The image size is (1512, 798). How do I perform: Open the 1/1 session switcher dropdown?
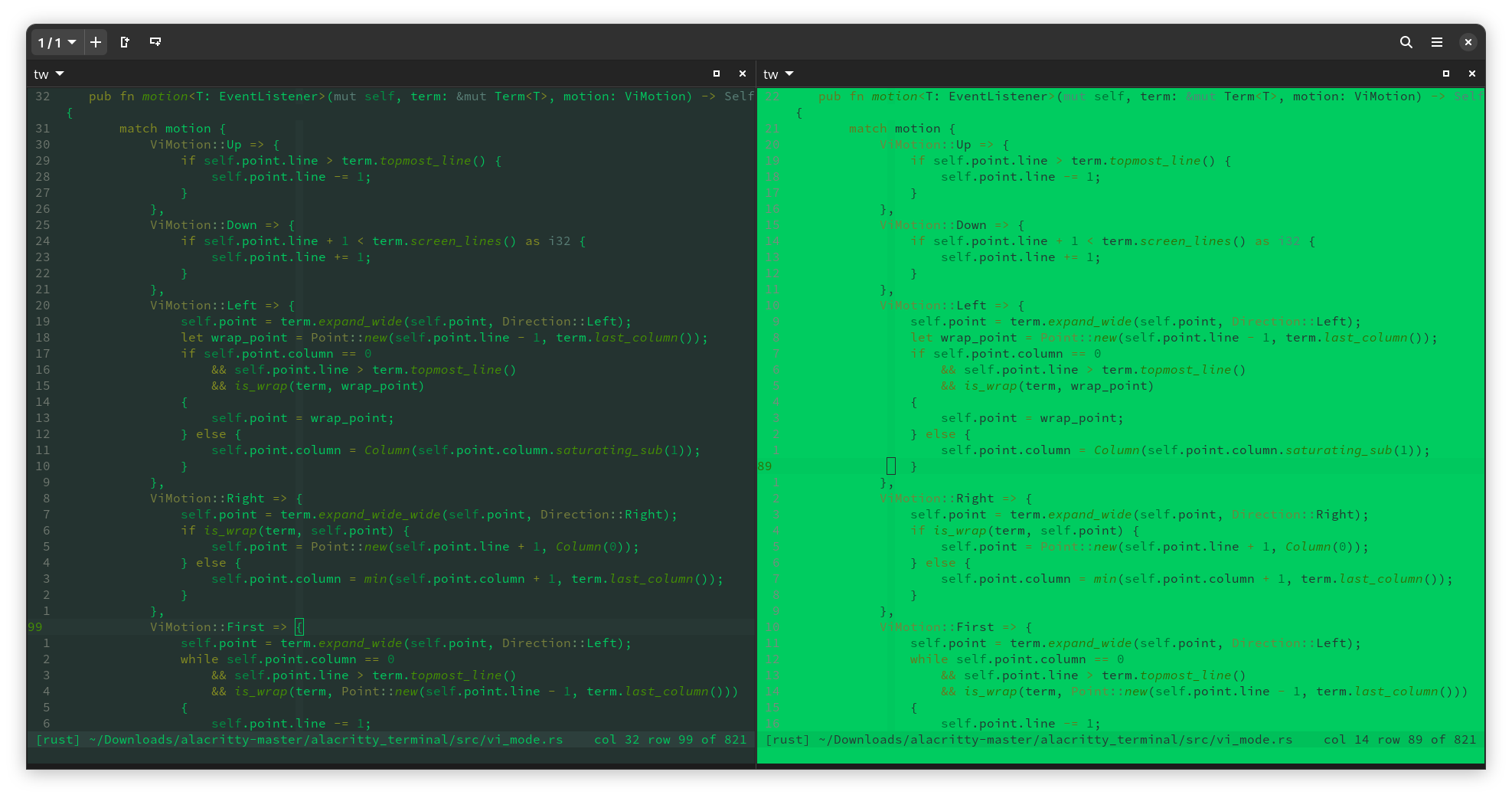[x=56, y=42]
